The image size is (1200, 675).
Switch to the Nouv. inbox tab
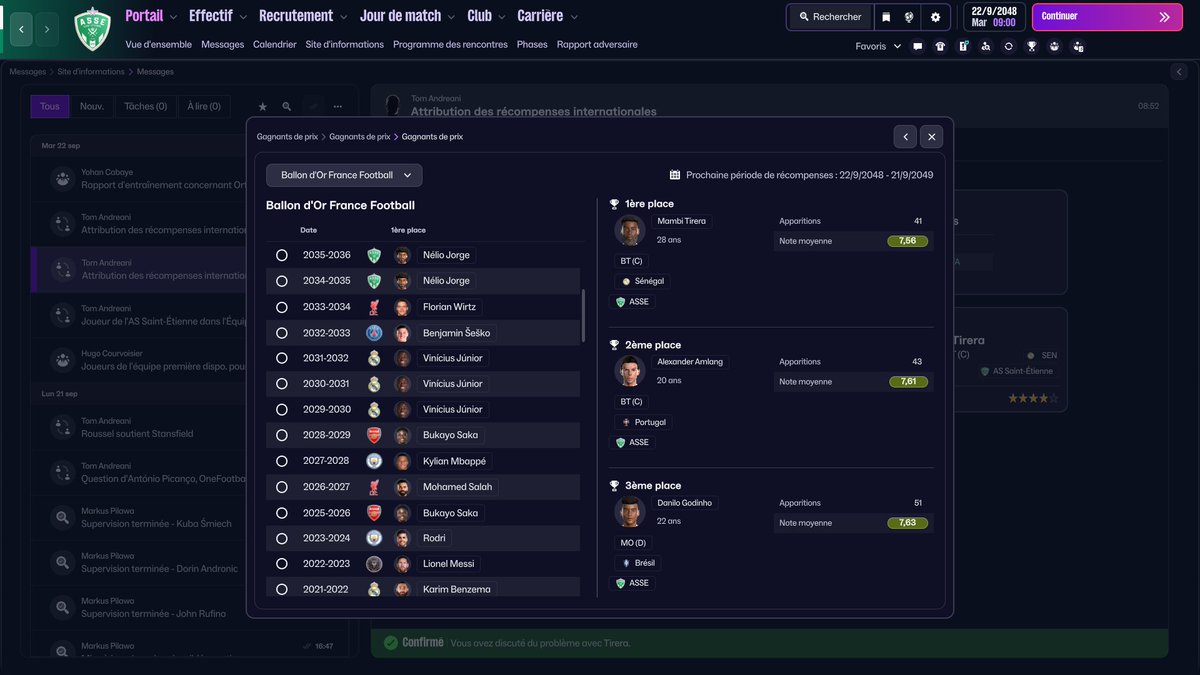point(92,106)
